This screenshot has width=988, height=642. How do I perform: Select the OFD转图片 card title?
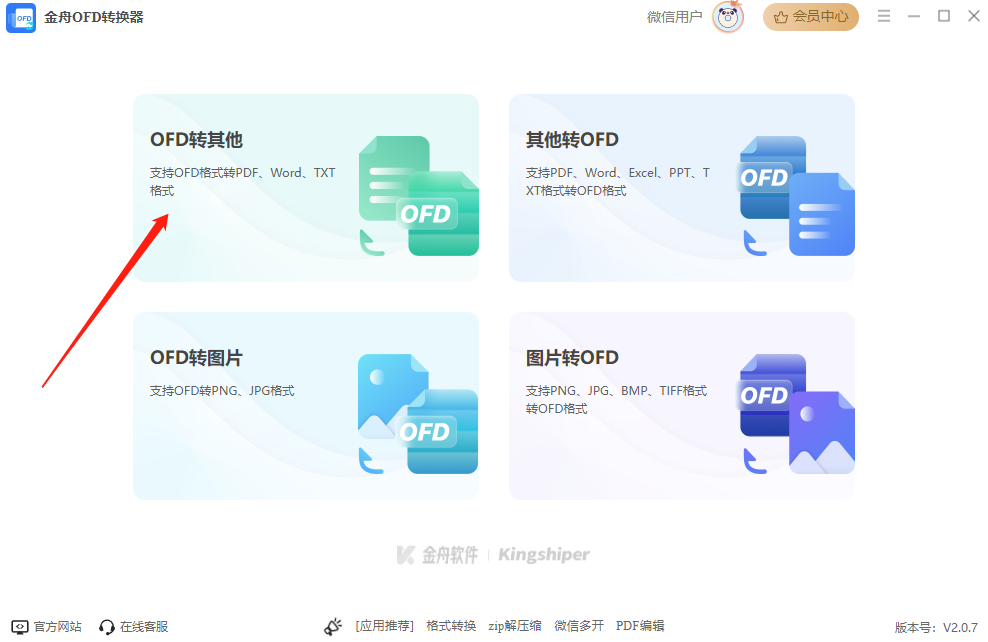(196, 358)
